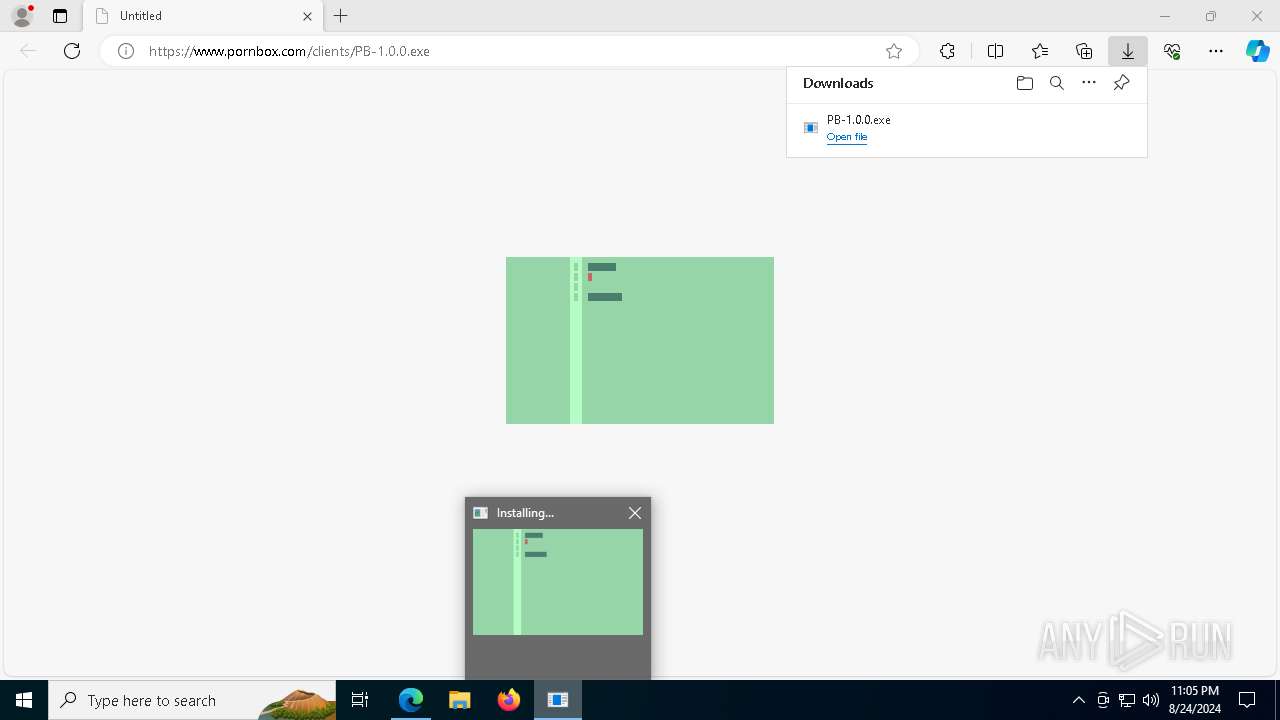
Task: Click the address bar URL field
Action: 510,51
